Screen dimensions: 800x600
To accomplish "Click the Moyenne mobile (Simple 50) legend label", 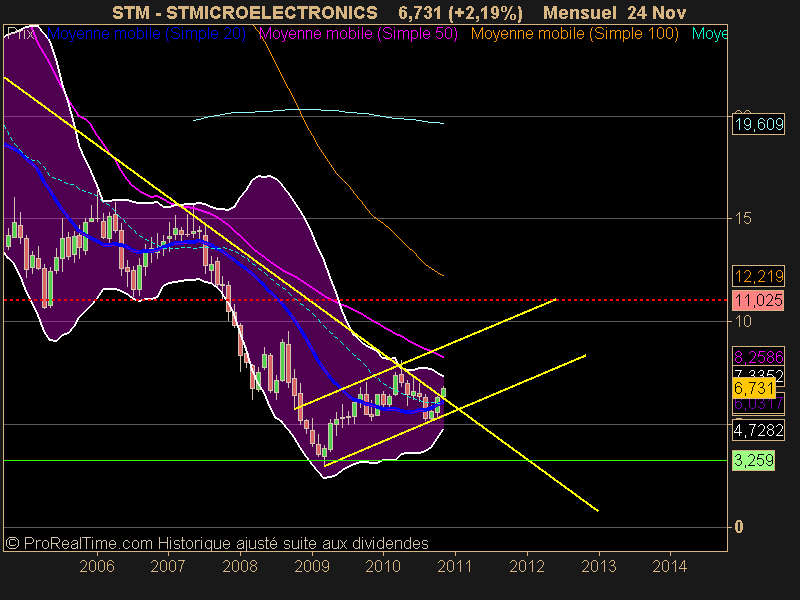I will coord(358,34).
